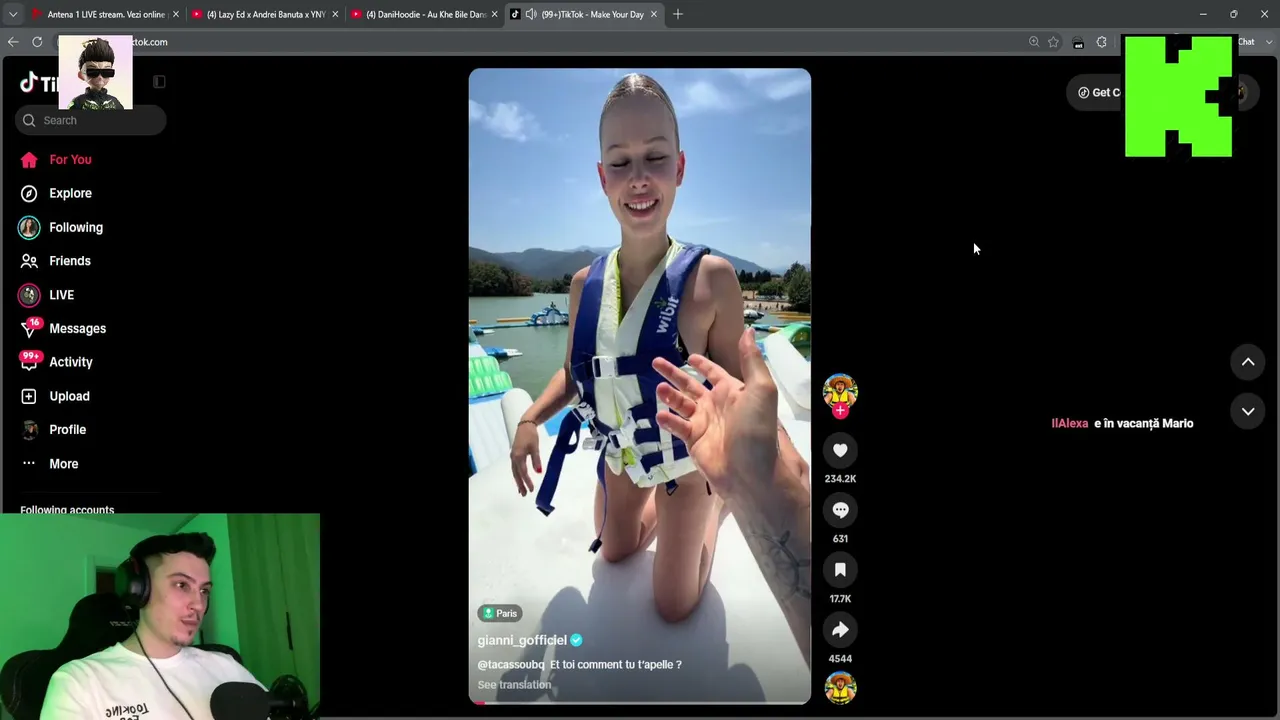The image size is (1280, 720).
Task: Open gianni_gofficiel's profile link
Action: [522, 640]
